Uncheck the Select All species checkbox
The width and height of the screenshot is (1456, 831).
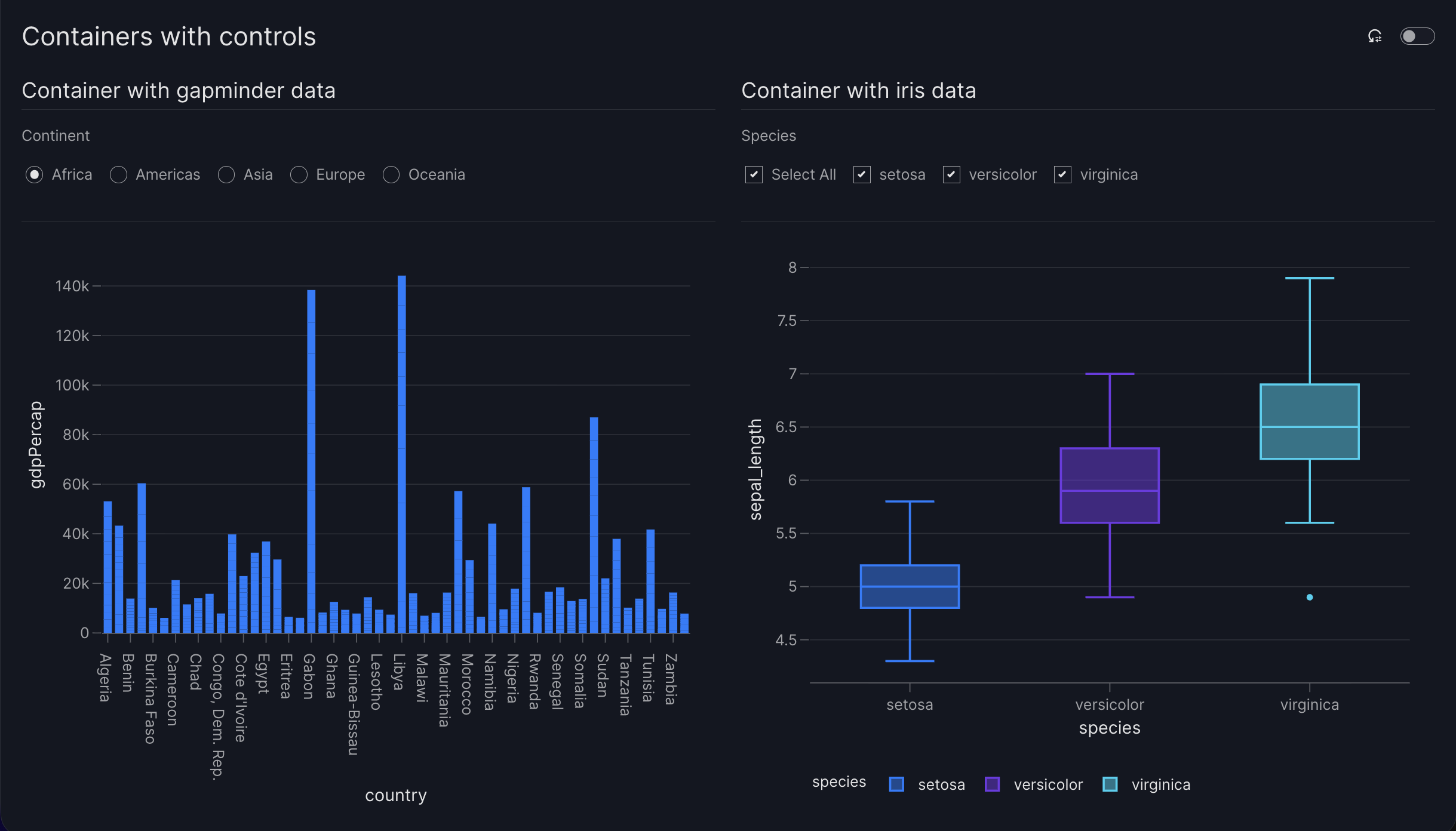[754, 174]
